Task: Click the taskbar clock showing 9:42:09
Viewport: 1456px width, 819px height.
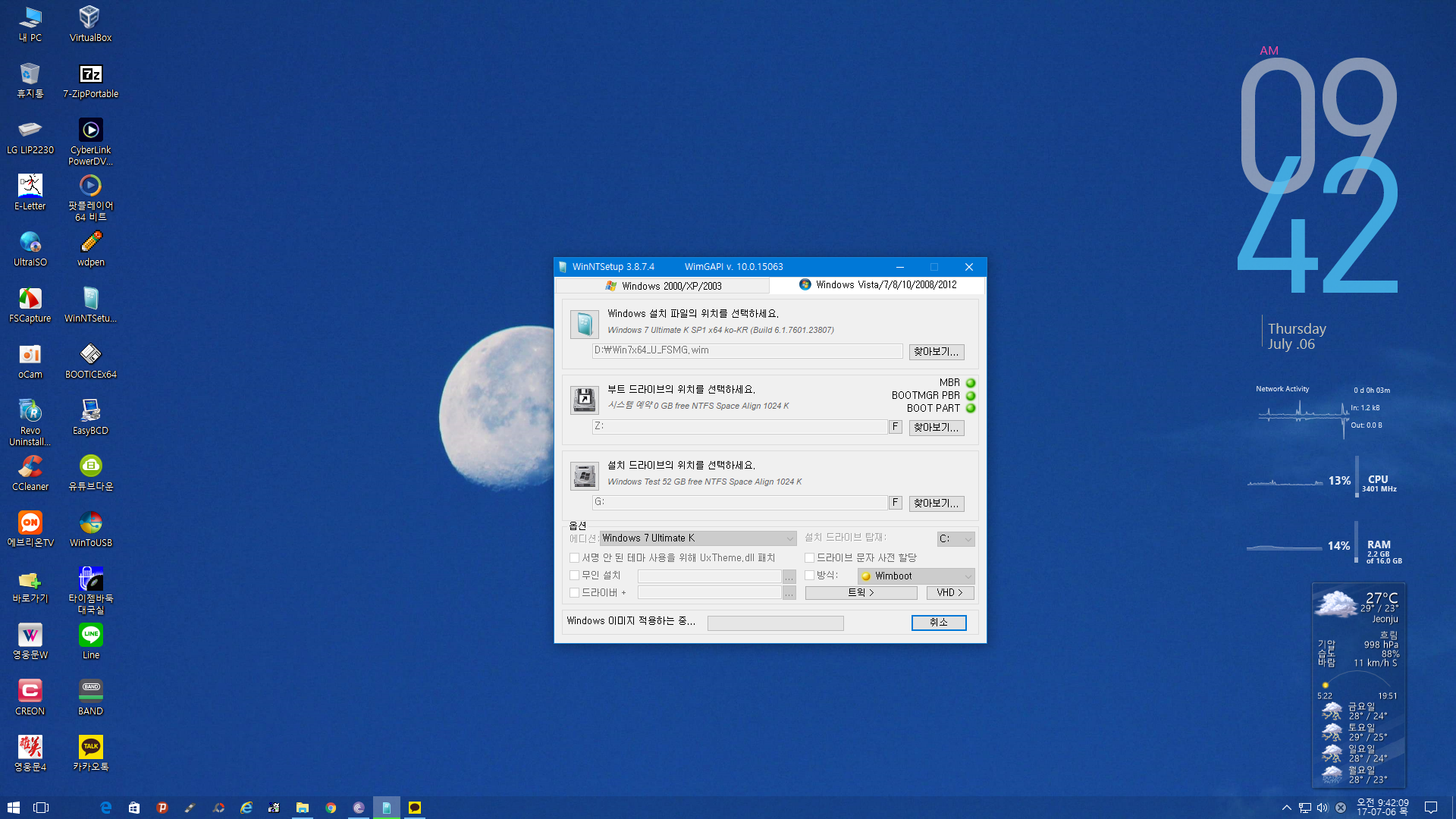Action: coord(1382,808)
